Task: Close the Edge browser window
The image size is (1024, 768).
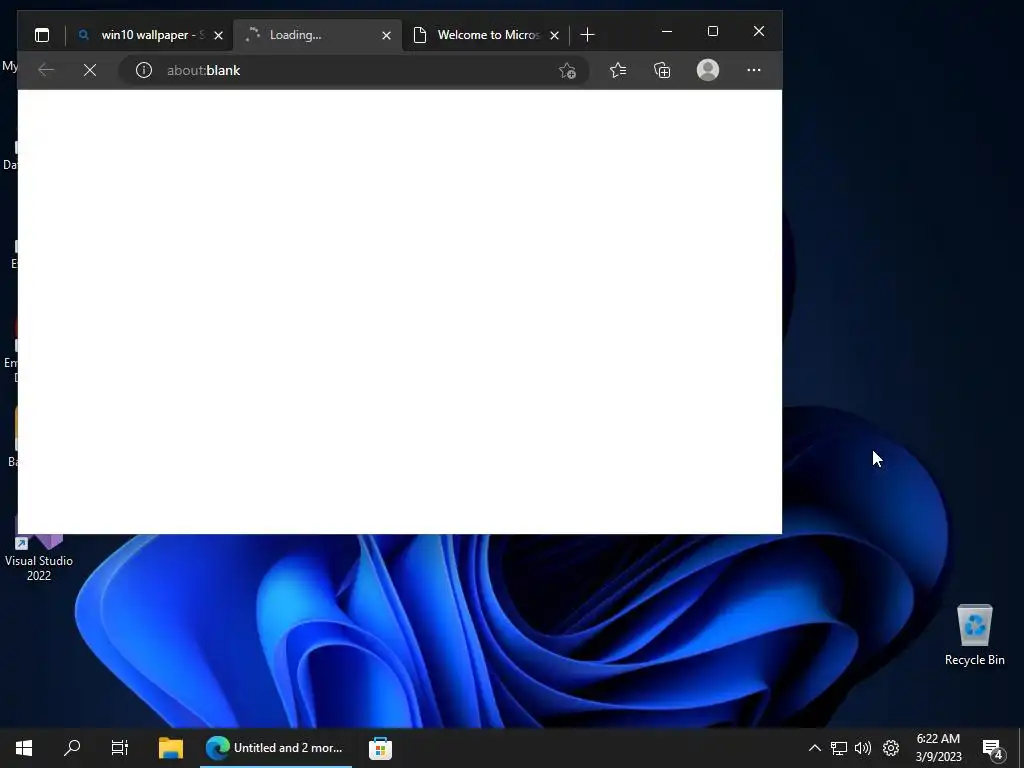Action: pos(759,31)
